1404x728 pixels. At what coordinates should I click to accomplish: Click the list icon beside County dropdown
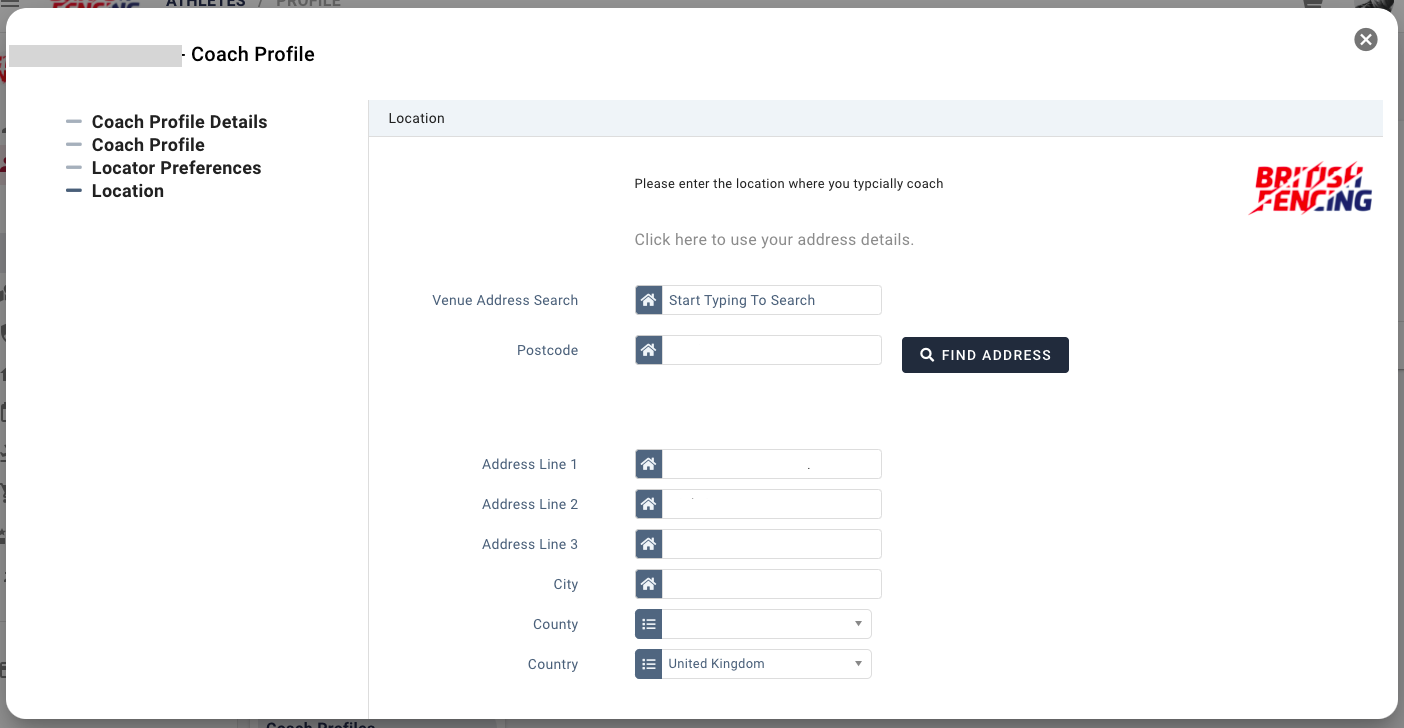649,624
